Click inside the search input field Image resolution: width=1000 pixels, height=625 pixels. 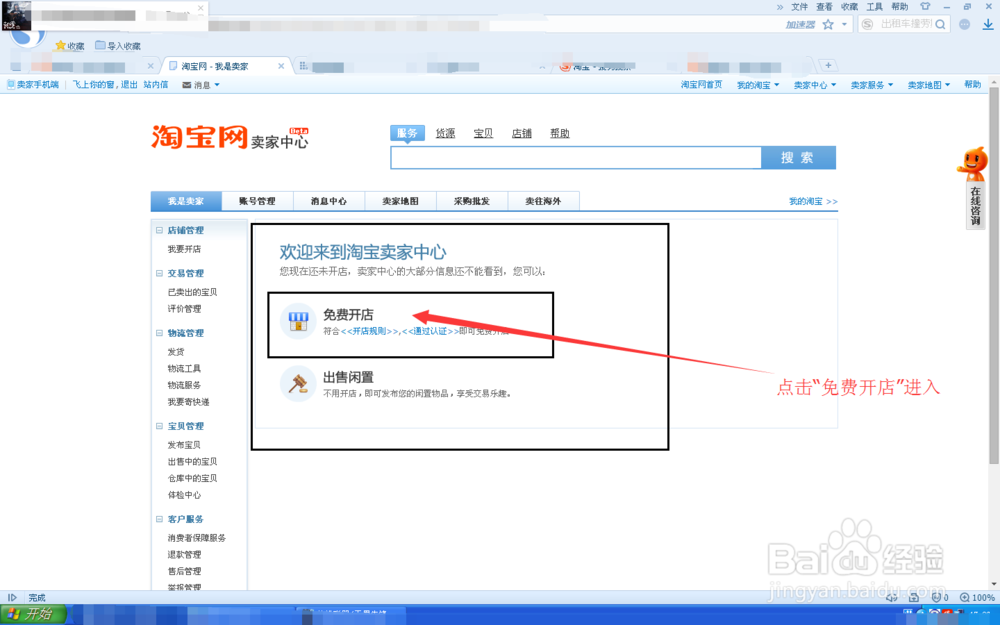(575, 157)
